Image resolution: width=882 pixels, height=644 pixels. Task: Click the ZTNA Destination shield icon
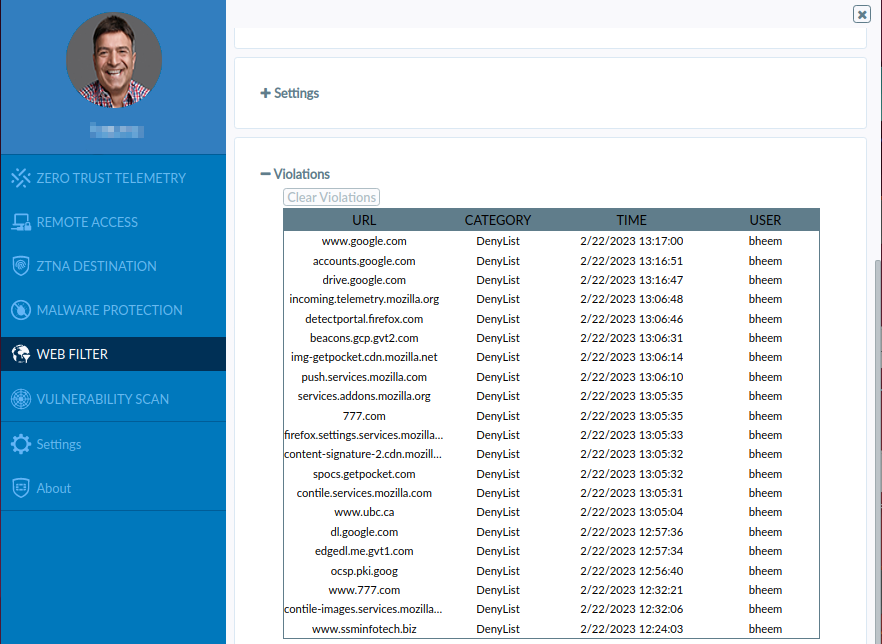pyautogui.click(x=21, y=266)
